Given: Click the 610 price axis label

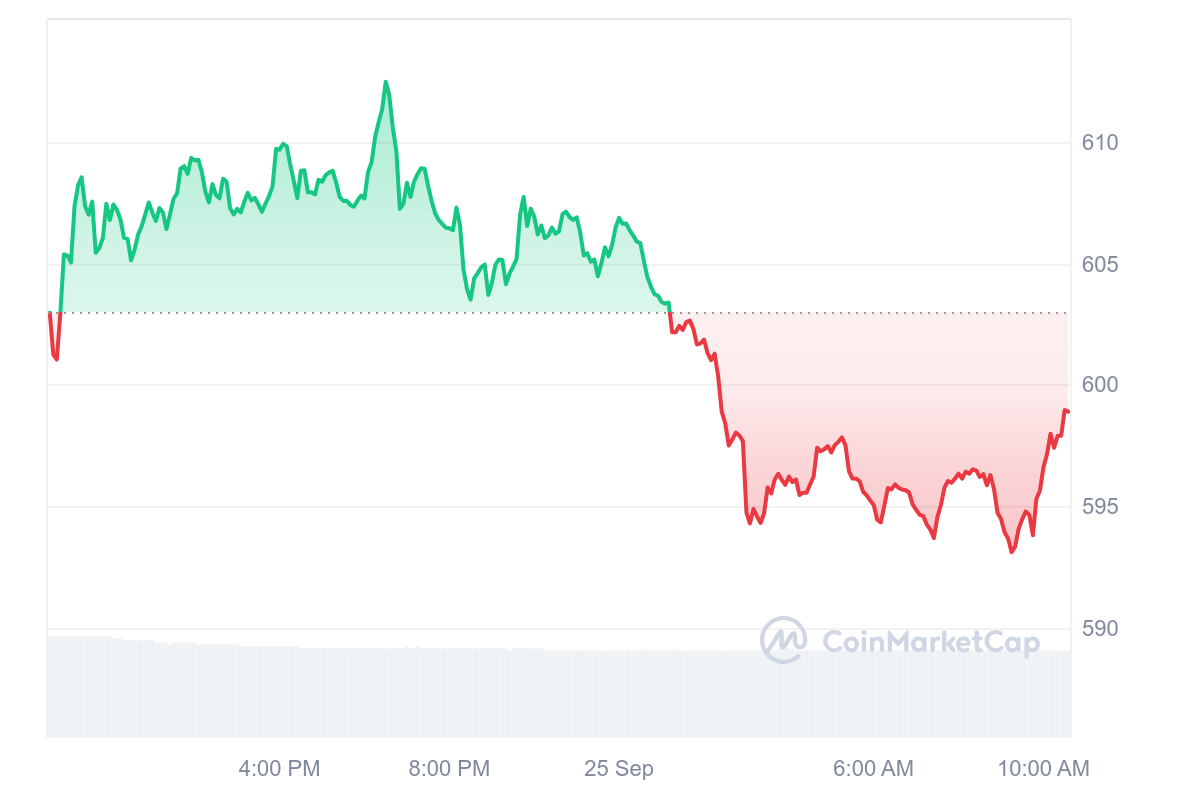Looking at the screenshot, I should (1100, 143).
